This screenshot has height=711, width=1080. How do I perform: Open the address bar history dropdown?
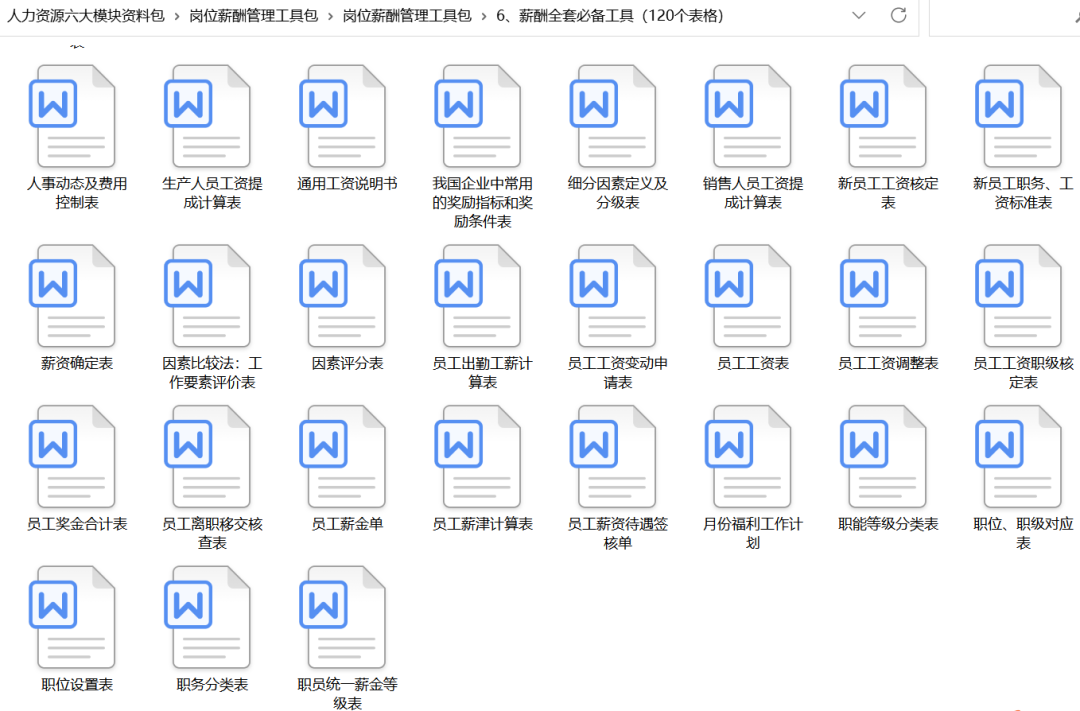tap(858, 15)
